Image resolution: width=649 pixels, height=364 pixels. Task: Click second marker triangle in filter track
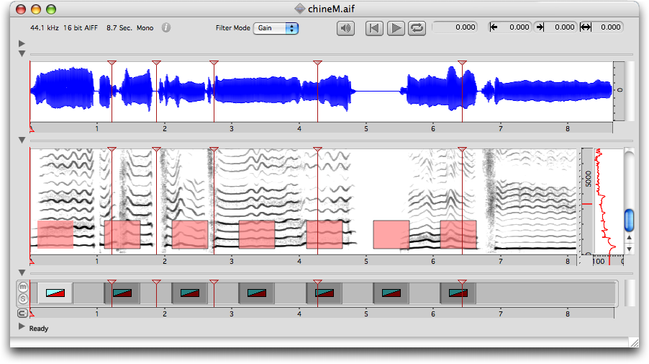click(x=156, y=282)
